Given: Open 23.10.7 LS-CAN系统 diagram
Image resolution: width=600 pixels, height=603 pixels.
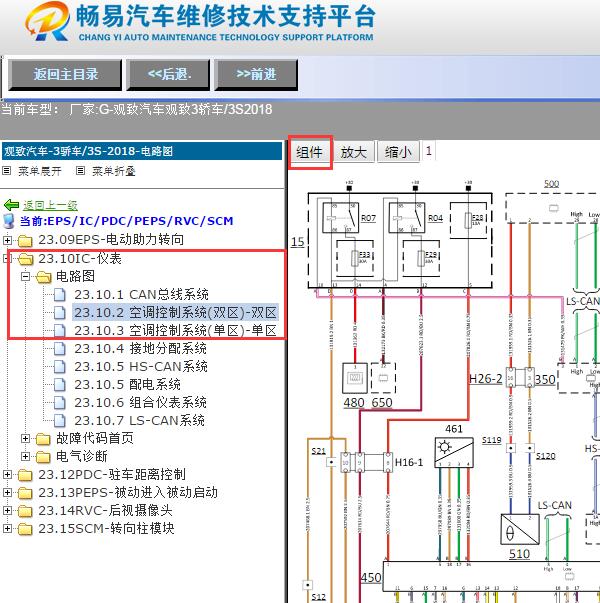Looking at the screenshot, I should 139,421.
